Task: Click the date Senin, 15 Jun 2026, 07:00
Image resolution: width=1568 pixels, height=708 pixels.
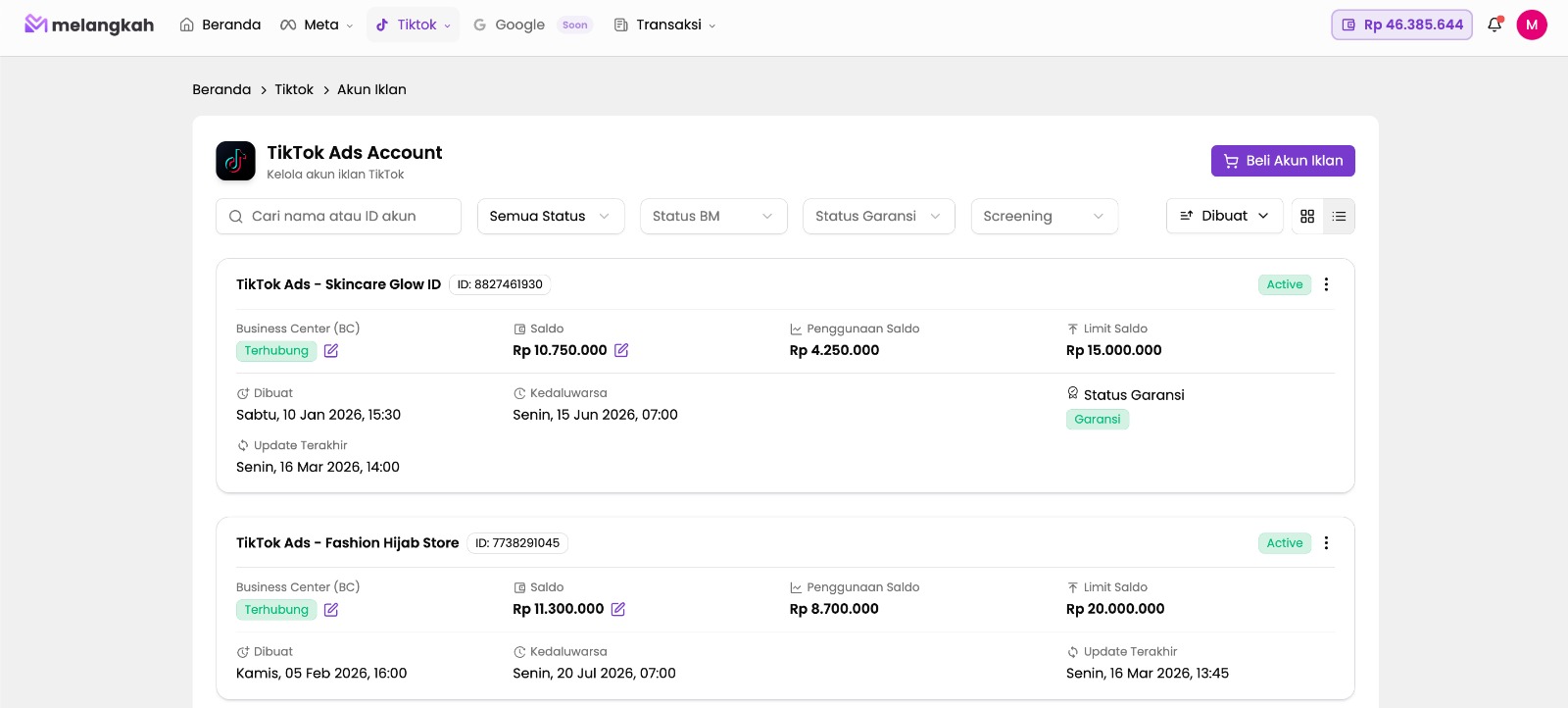Action: click(595, 415)
